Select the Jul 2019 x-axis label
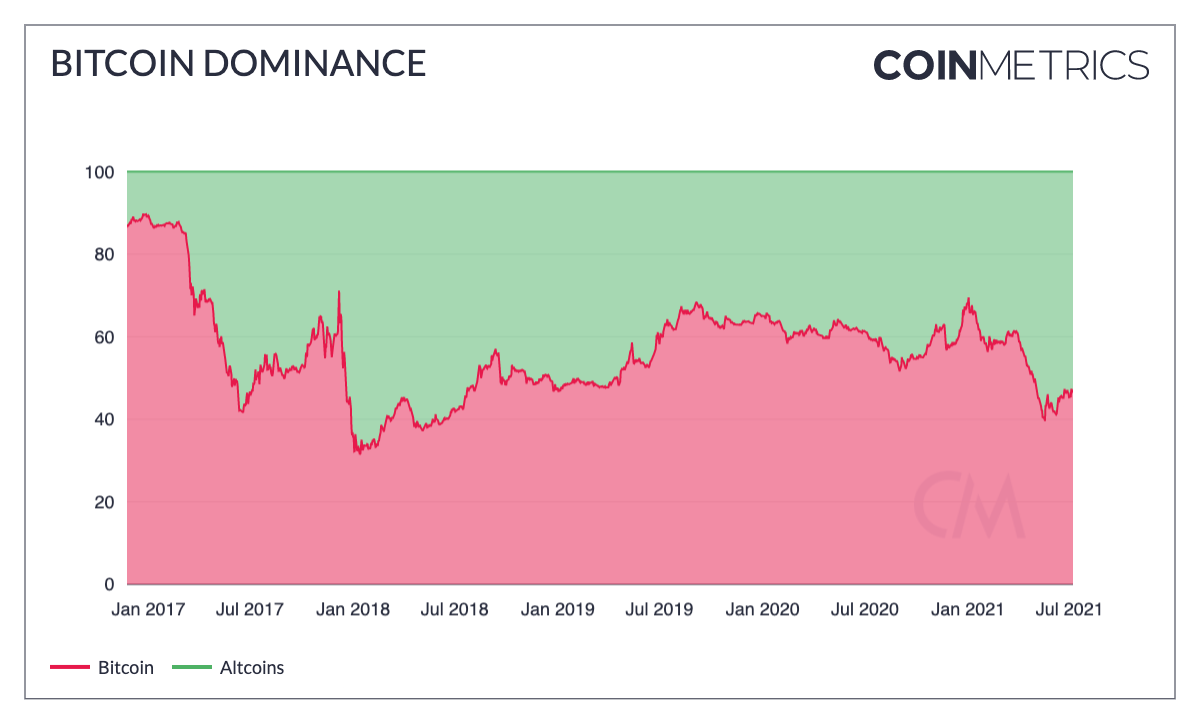The width and height of the screenshot is (1200, 723). [x=658, y=608]
